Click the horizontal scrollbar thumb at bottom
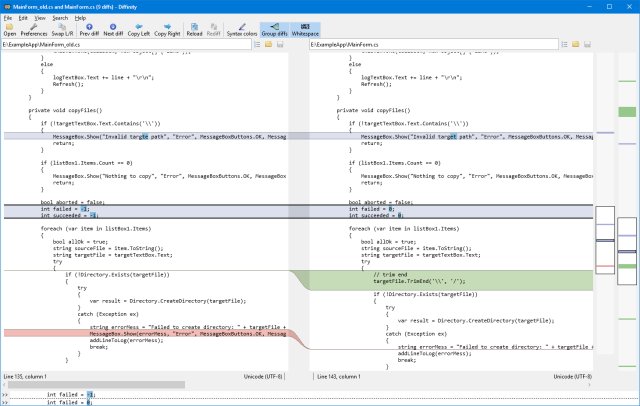 pos(96,385)
